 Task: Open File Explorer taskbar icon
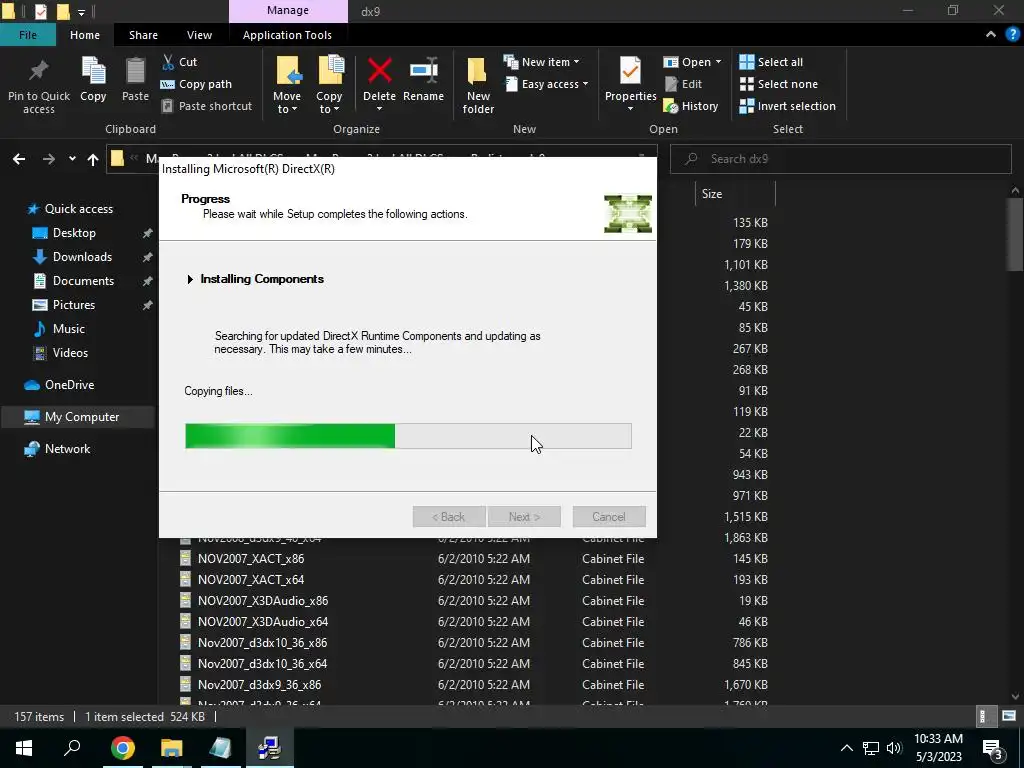coord(172,748)
